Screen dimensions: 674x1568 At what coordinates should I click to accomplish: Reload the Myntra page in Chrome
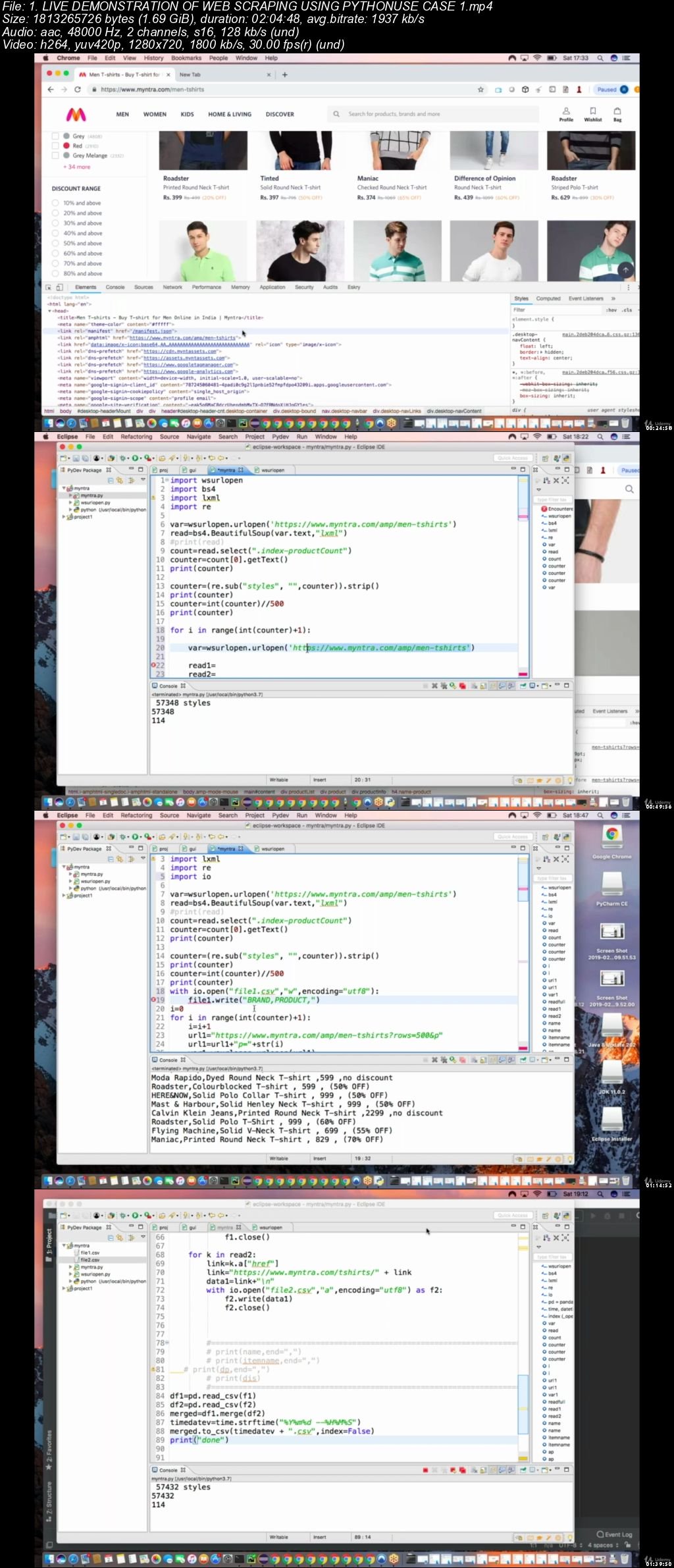78,90
